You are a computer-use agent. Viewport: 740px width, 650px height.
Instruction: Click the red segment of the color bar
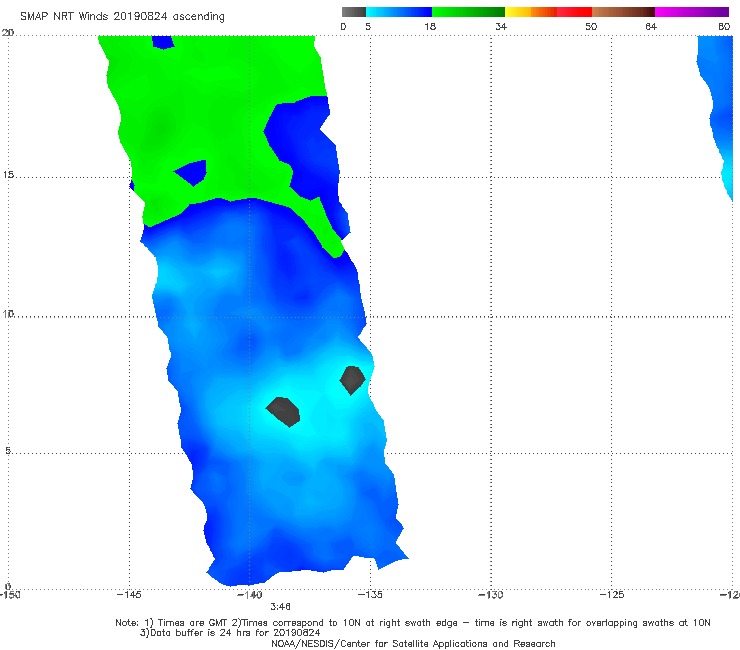[x=574, y=12]
